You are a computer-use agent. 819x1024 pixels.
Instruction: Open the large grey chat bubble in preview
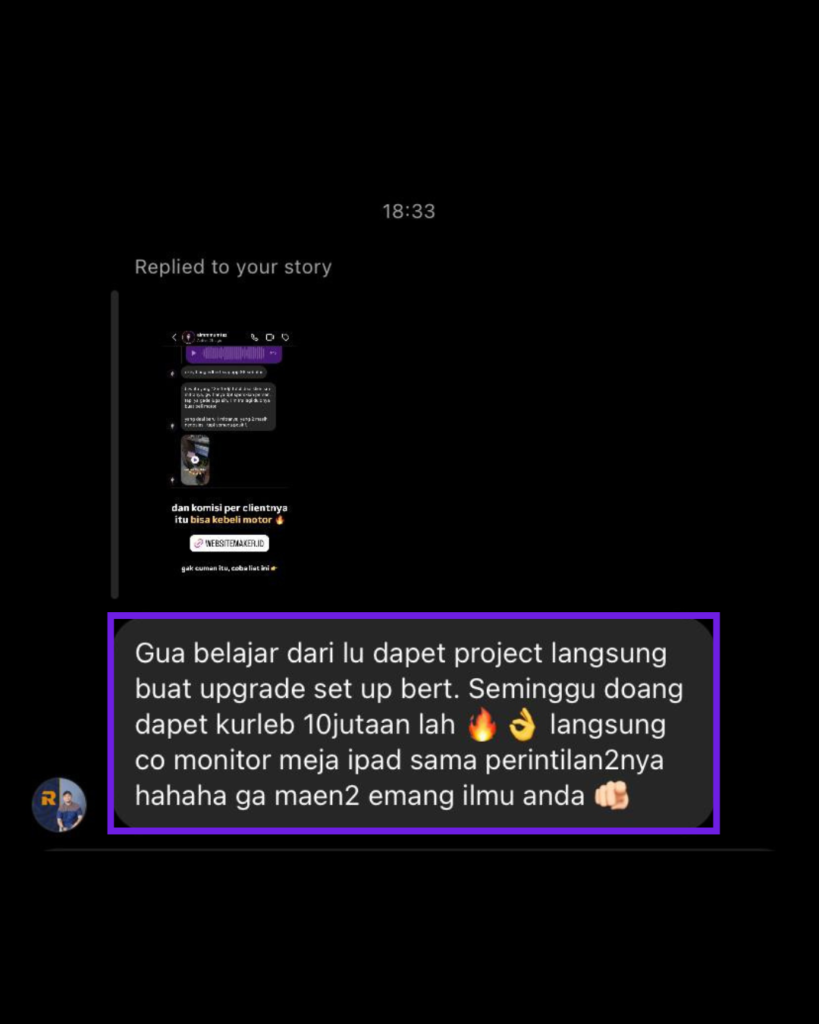[228, 406]
